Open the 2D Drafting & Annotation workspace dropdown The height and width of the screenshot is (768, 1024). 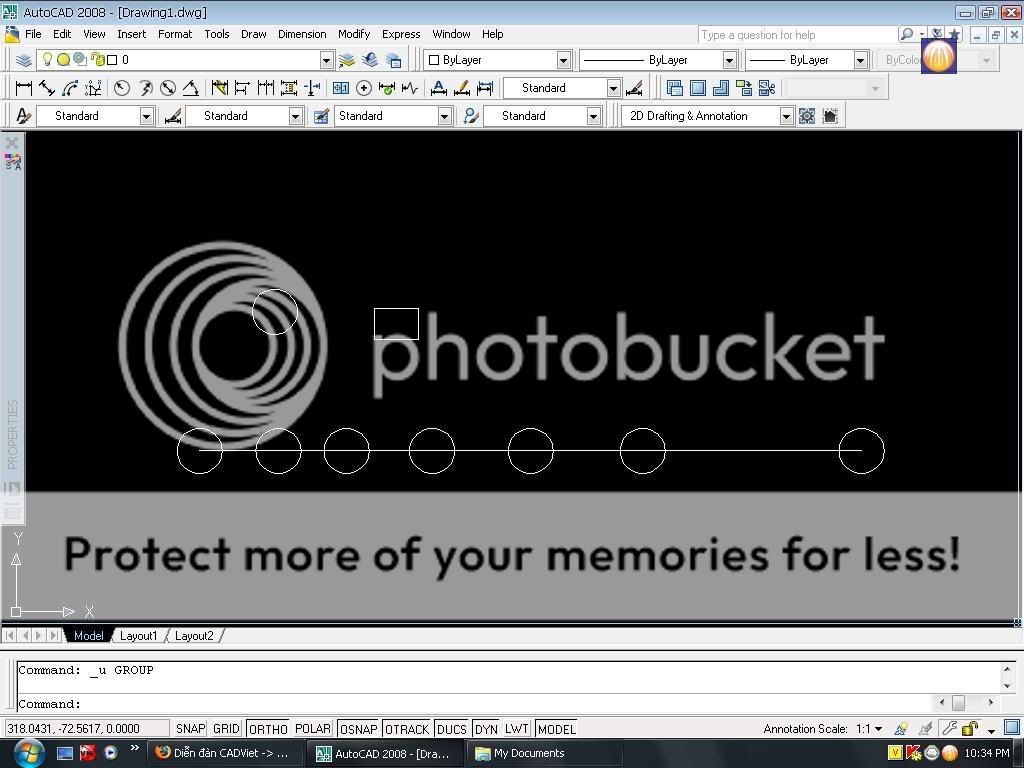786,116
